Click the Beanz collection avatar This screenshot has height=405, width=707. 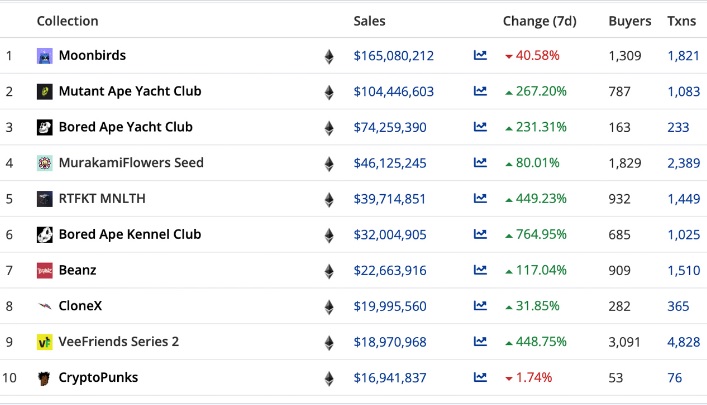(45, 271)
